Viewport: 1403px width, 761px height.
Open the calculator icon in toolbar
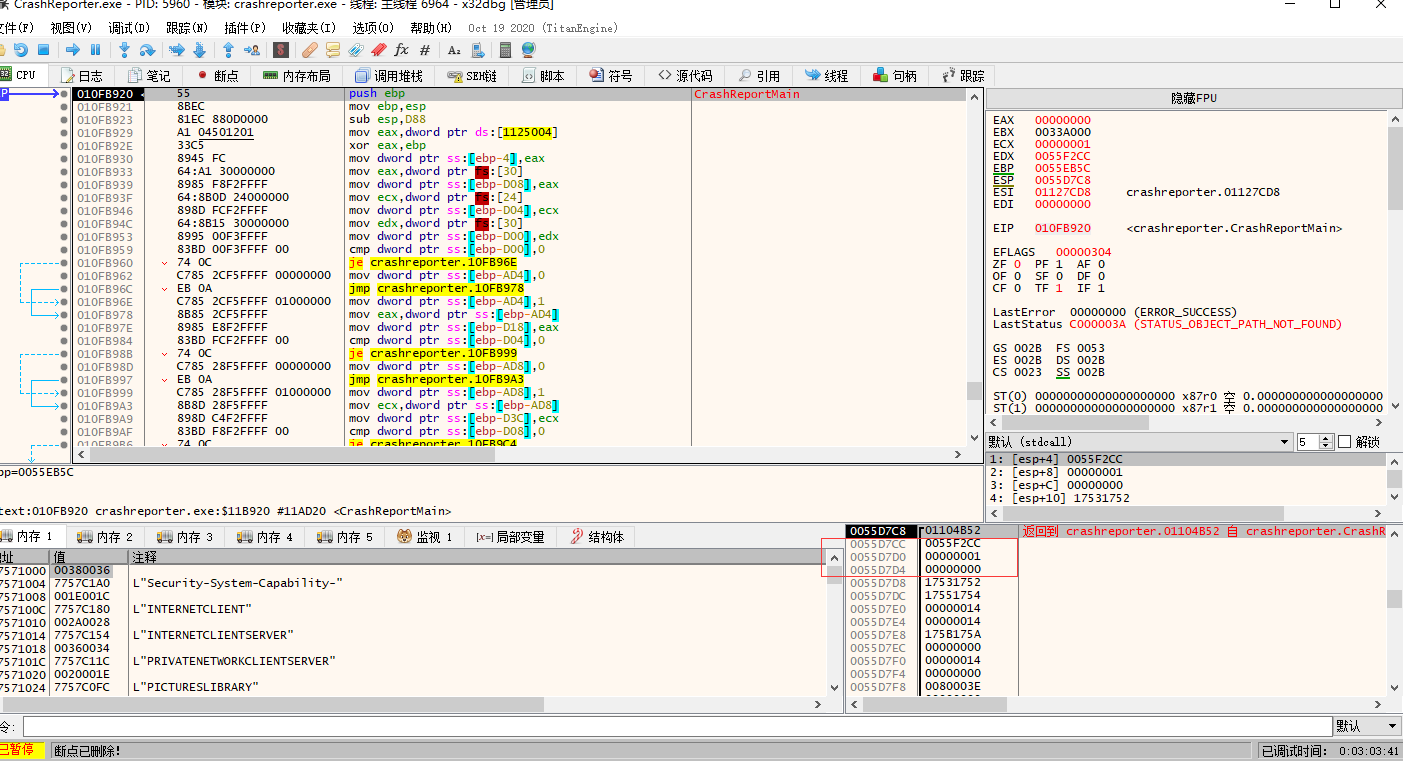[505, 50]
